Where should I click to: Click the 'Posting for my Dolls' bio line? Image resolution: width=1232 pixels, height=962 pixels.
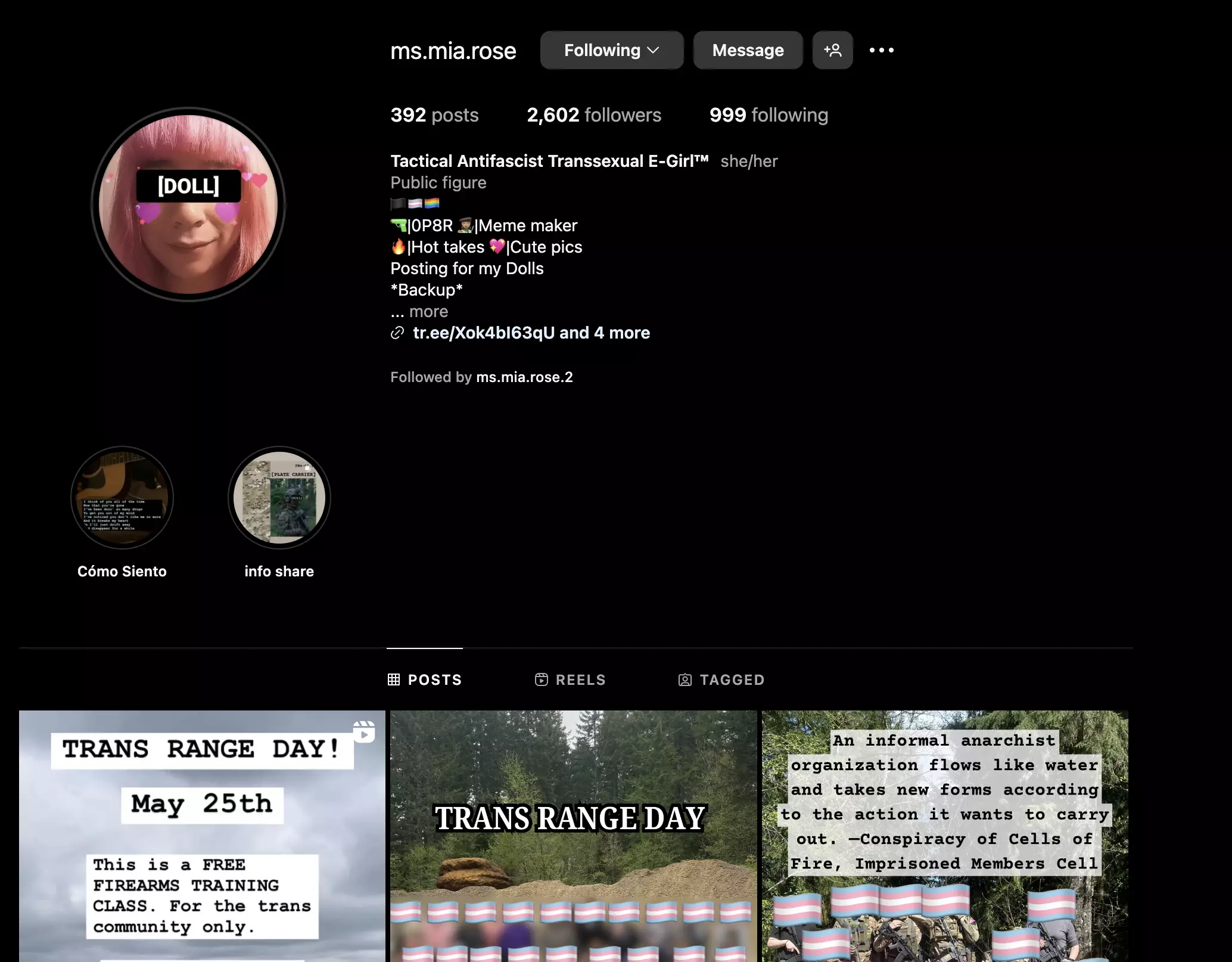tap(467, 268)
